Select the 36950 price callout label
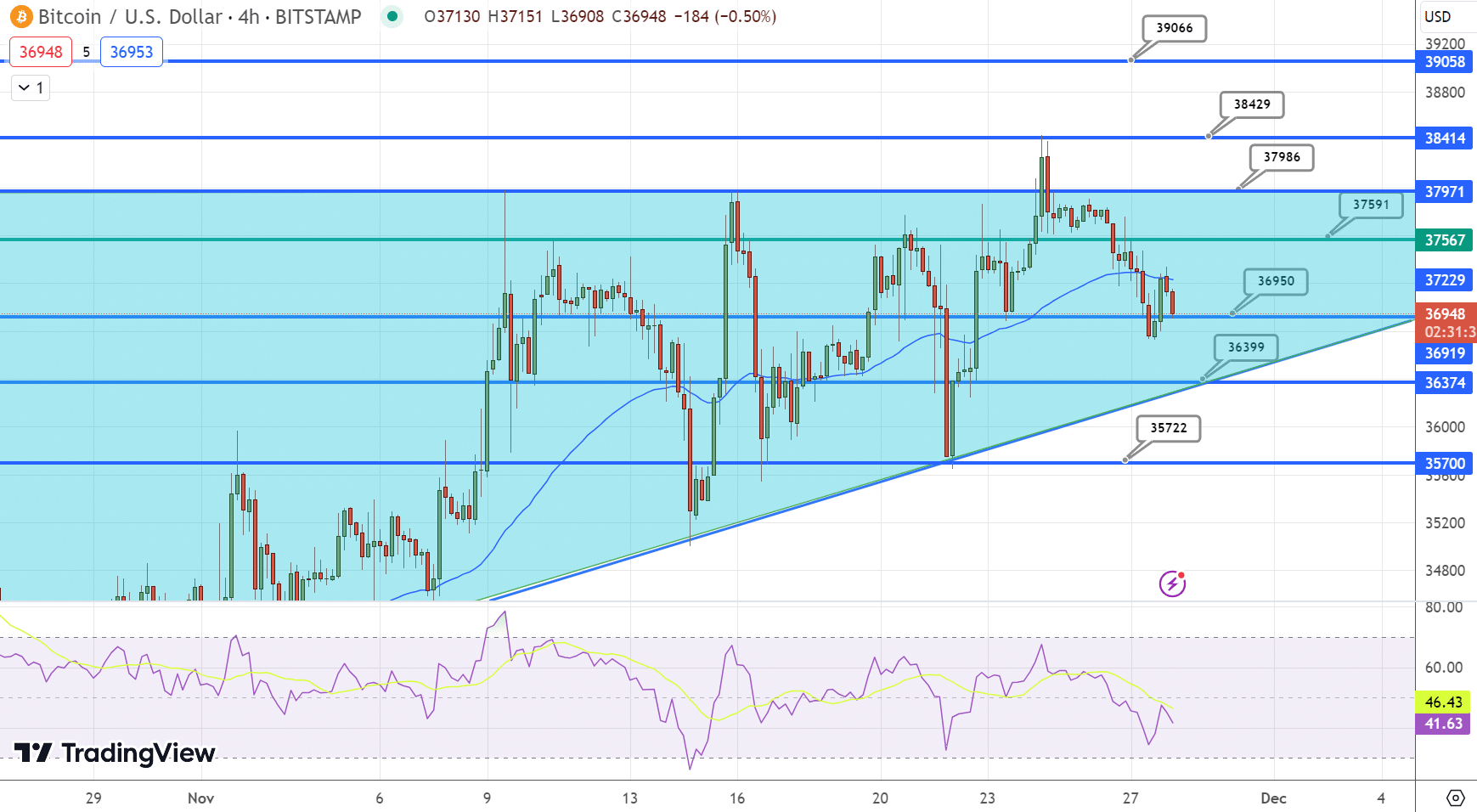The height and width of the screenshot is (812, 1477). coord(1276,281)
